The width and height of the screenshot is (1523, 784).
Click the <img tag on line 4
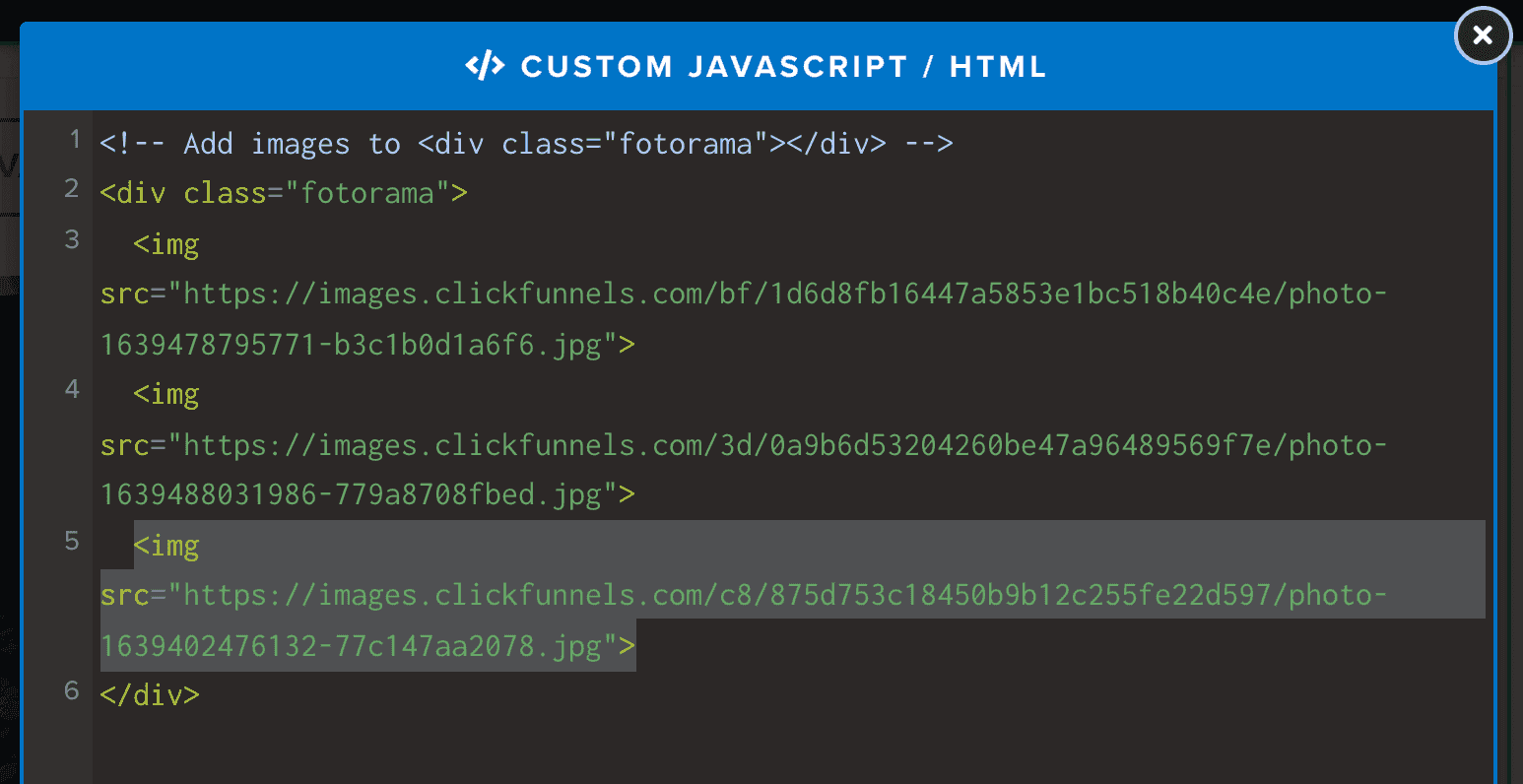tap(166, 396)
